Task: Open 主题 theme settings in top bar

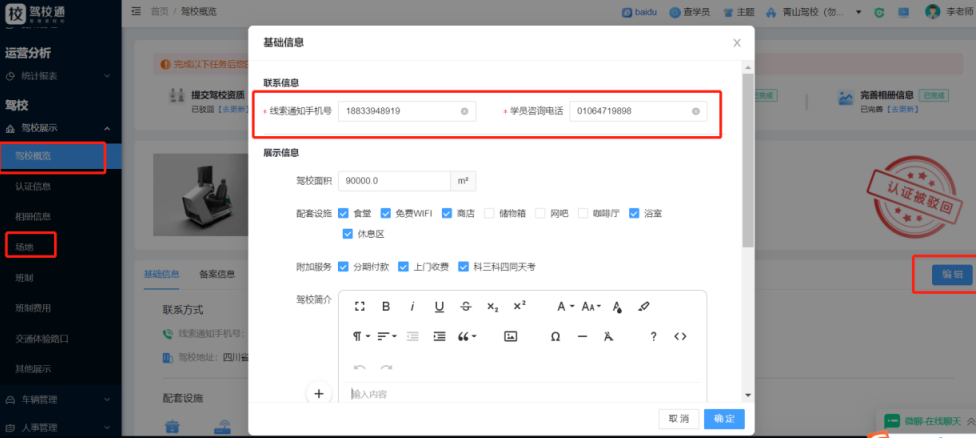Action: tap(739, 12)
